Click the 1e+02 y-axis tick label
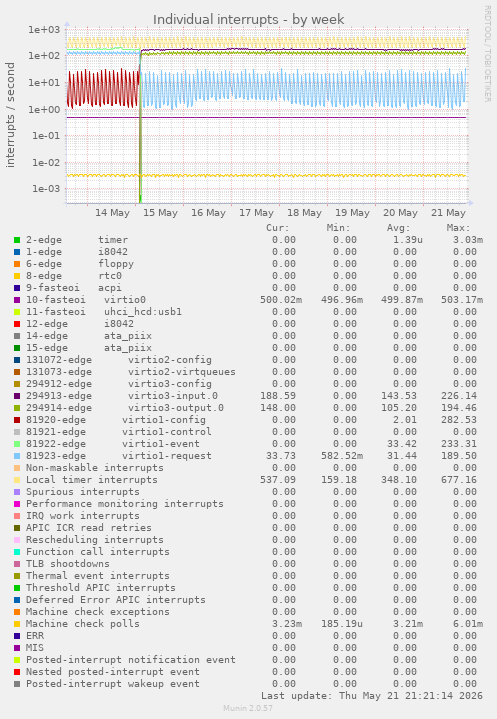 44,56
